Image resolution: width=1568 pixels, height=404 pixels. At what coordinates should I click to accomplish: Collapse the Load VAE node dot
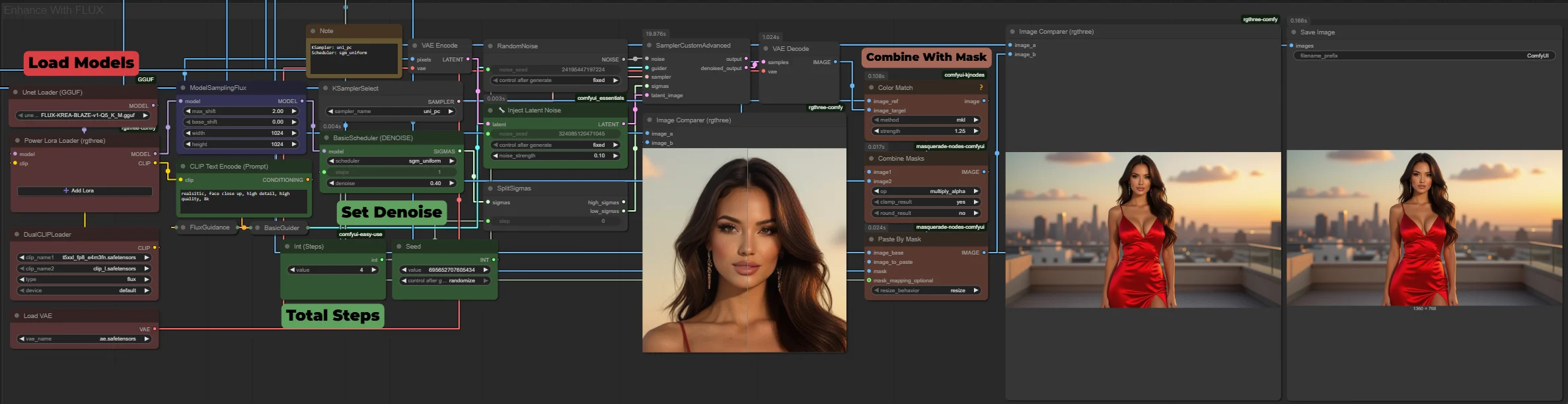coord(17,316)
